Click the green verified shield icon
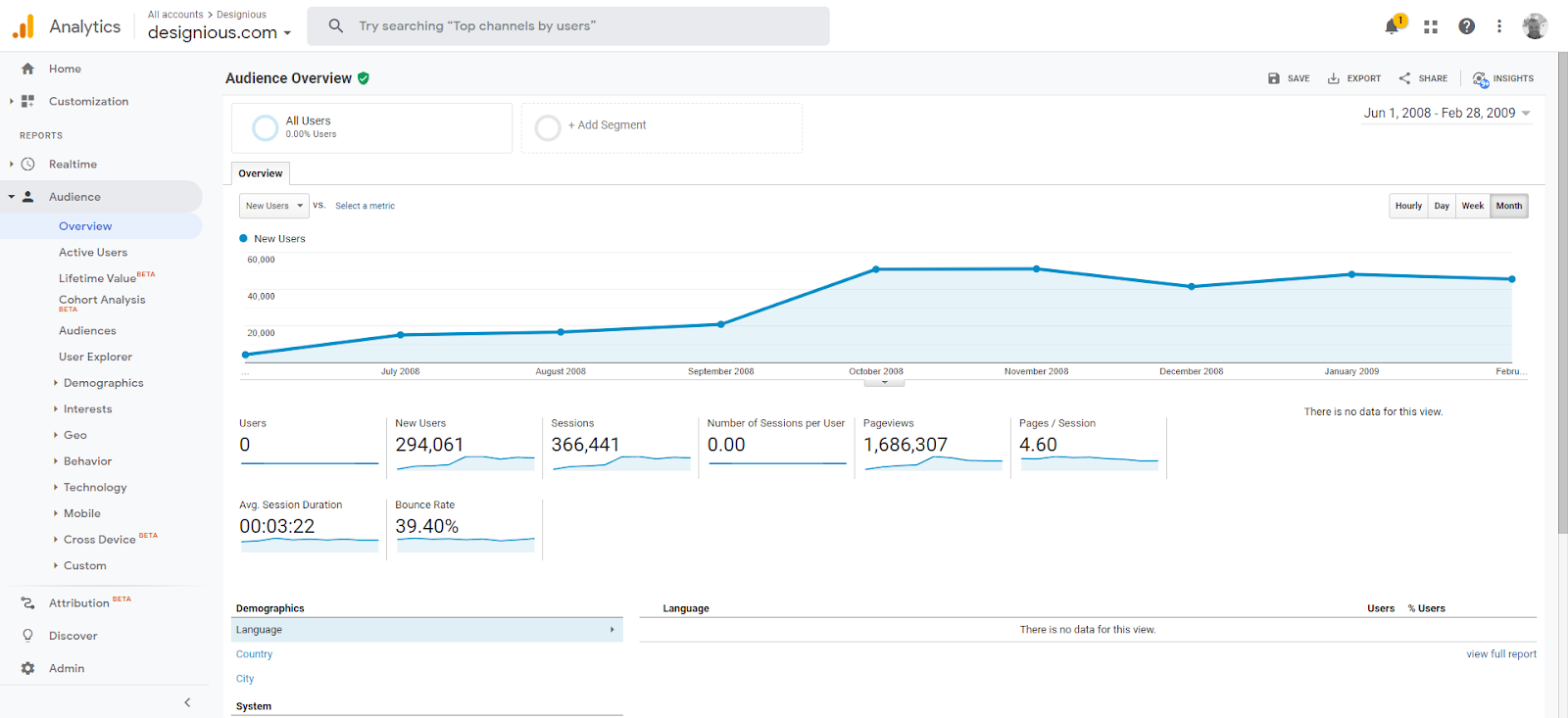Screen dimensions: 1568x718 364,78
